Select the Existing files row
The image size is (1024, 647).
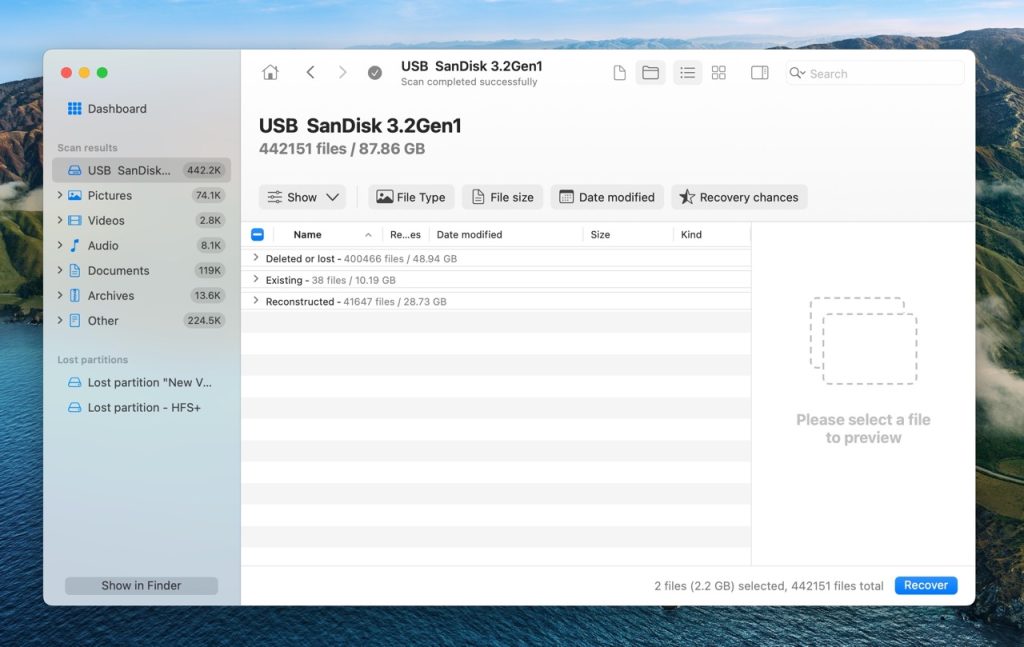tap(330, 280)
